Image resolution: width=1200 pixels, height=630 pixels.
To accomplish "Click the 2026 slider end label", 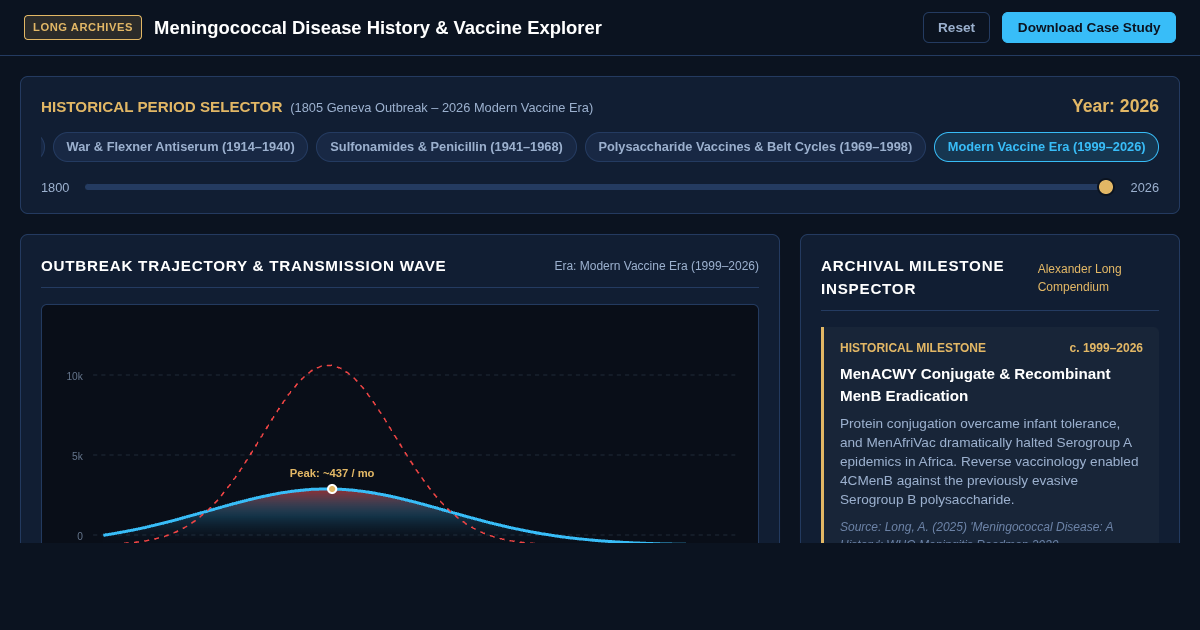I will click(x=1144, y=187).
